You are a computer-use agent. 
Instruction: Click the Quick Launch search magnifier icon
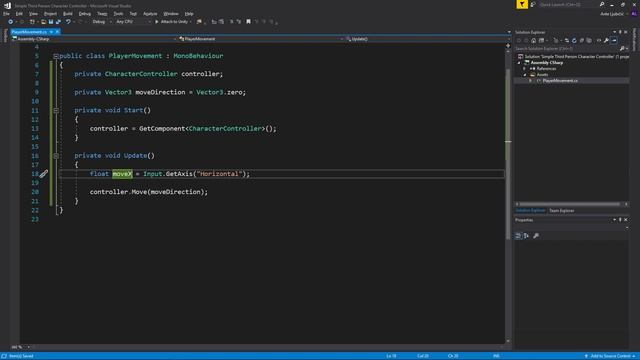[x=602, y=4]
